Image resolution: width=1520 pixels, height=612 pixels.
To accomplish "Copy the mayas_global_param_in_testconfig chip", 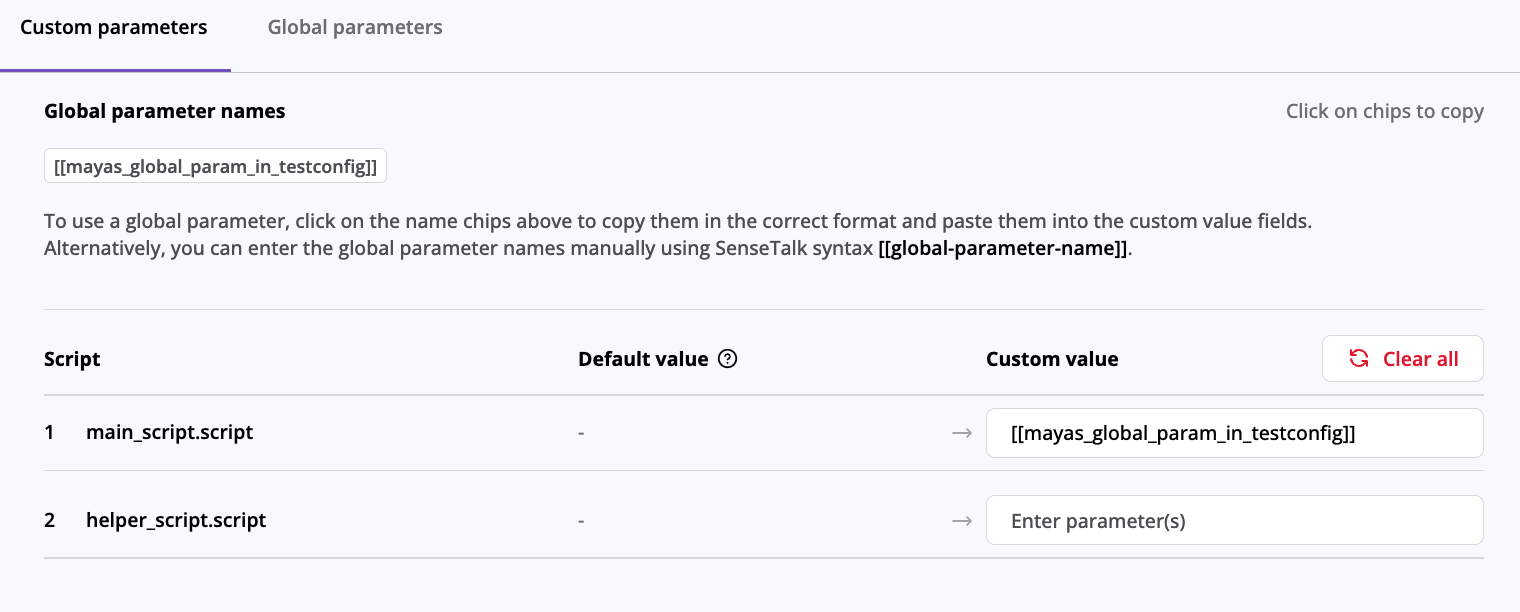I will (215, 165).
